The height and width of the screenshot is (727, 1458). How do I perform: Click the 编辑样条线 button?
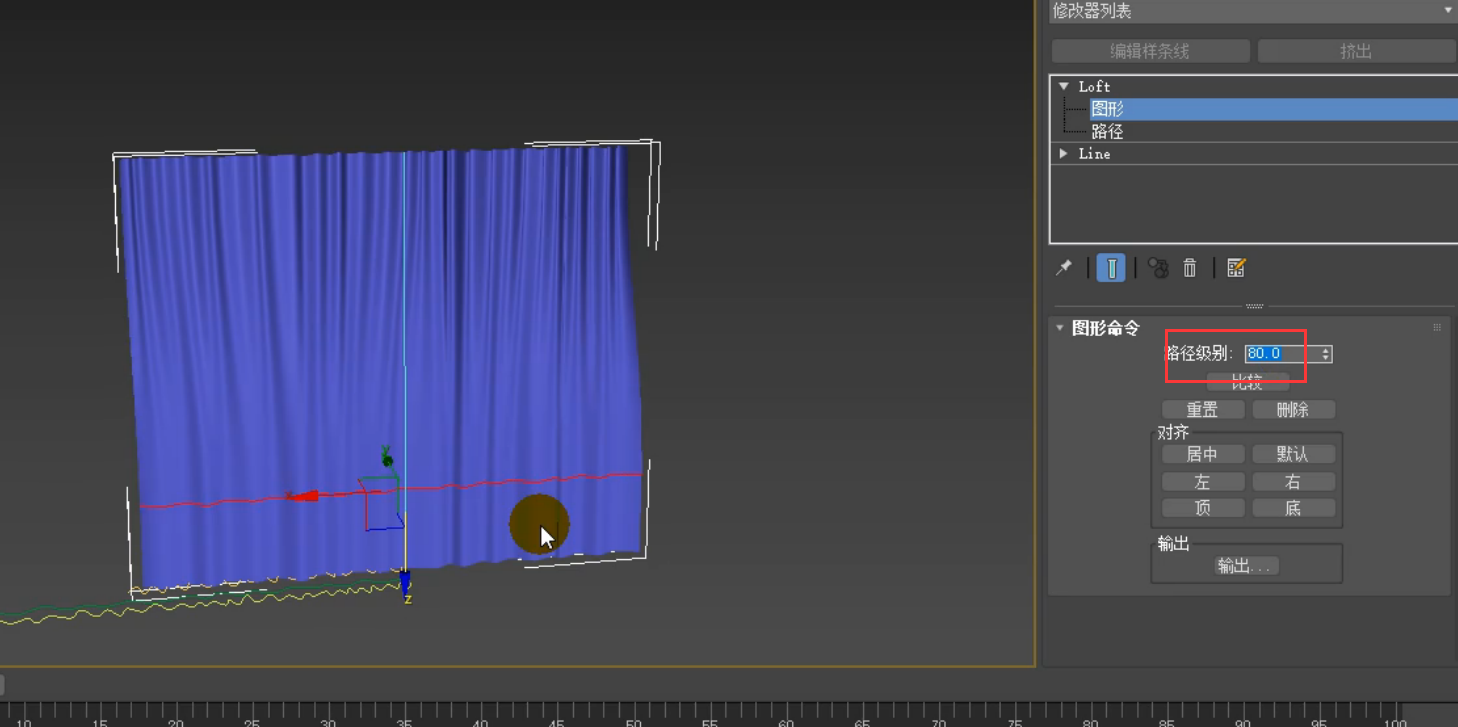tap(1150, 51)
